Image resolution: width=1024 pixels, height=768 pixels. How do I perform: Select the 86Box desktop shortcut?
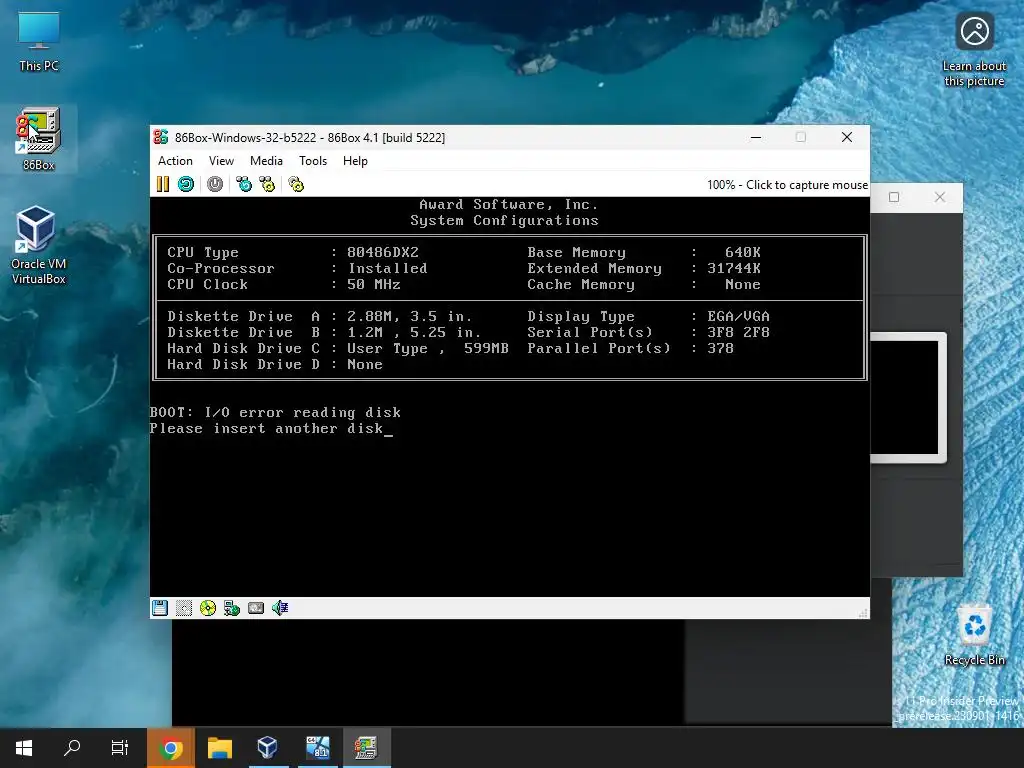39,139
